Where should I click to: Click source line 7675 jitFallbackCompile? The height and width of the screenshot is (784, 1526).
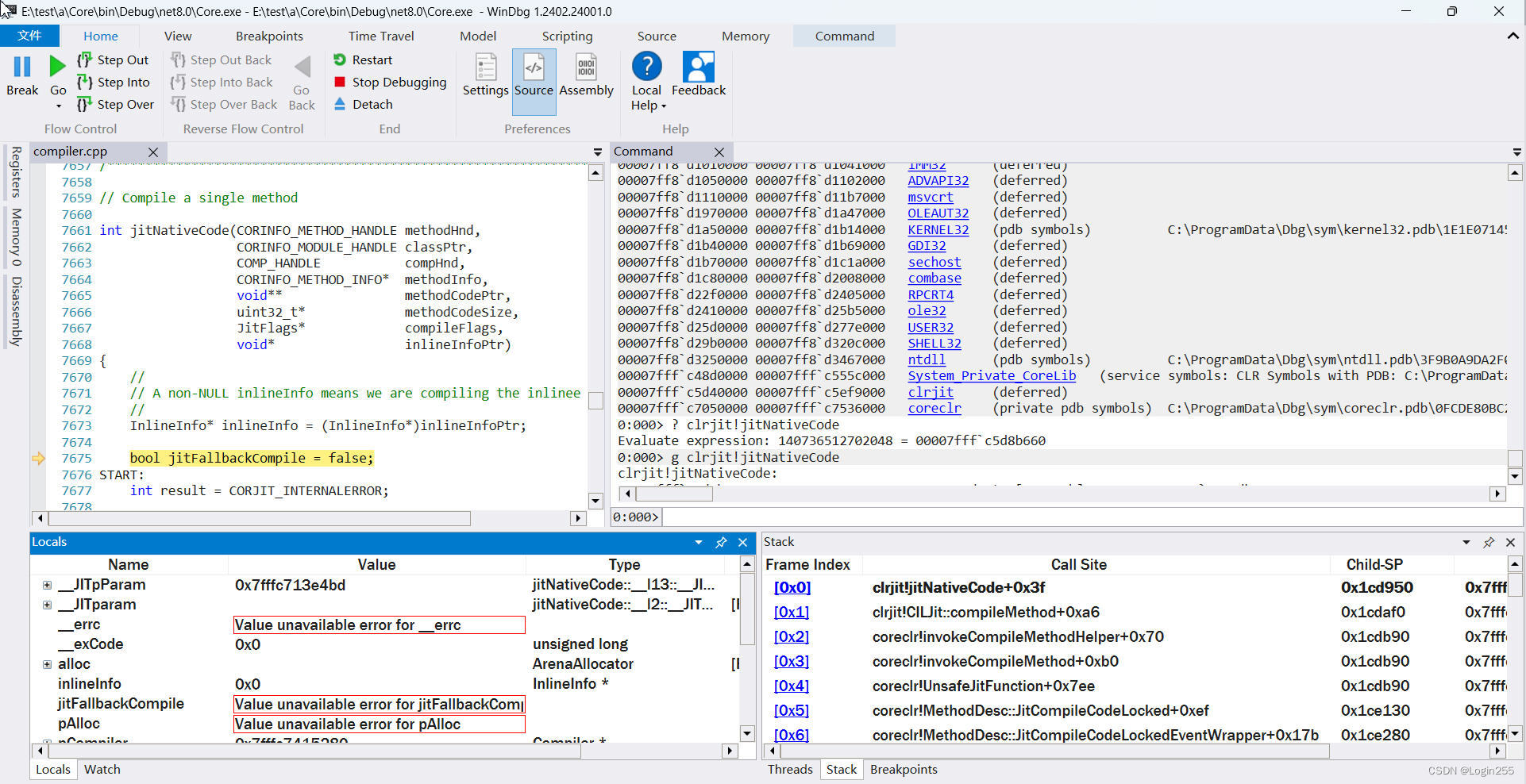coord(251,458)
